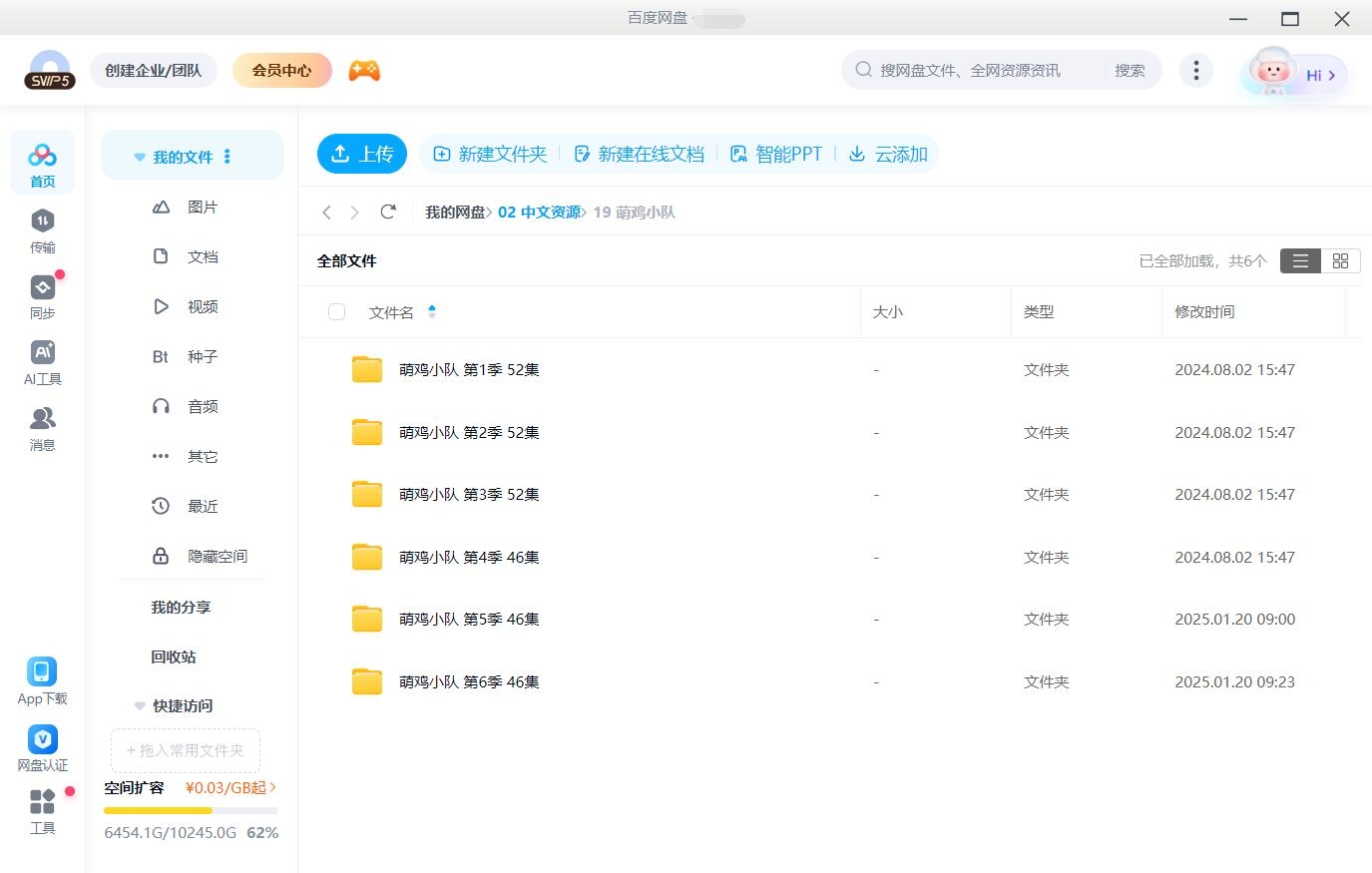Open the three-dot more options menu
1372x873 pixels.
coord(1195,70)
